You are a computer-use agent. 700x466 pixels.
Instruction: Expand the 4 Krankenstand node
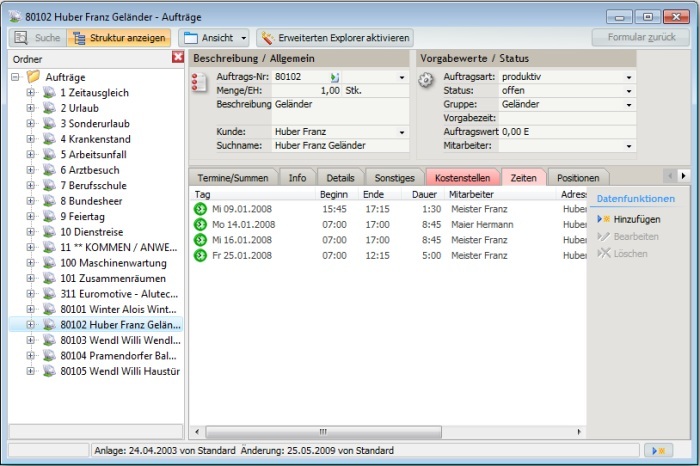click(30, 139)
